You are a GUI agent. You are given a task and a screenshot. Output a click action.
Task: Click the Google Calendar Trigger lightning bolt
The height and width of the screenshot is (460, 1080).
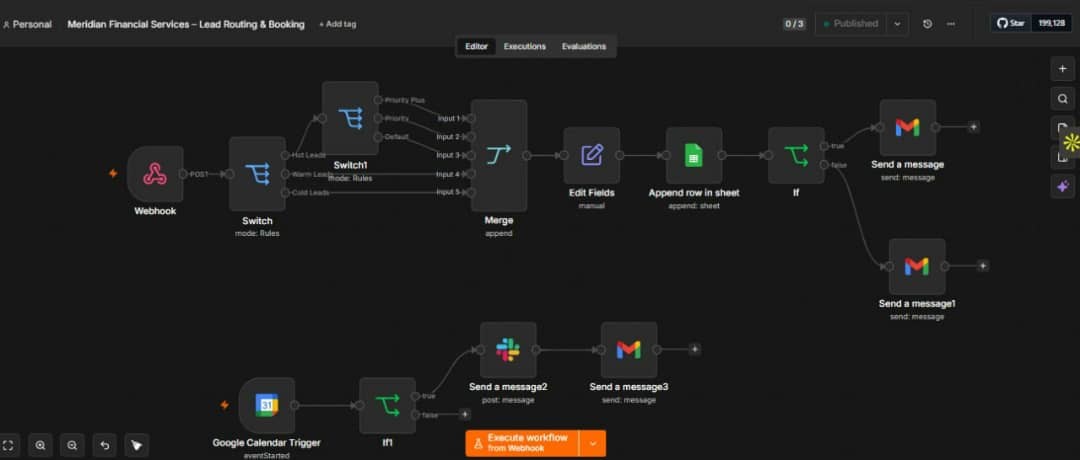[224, 405]
